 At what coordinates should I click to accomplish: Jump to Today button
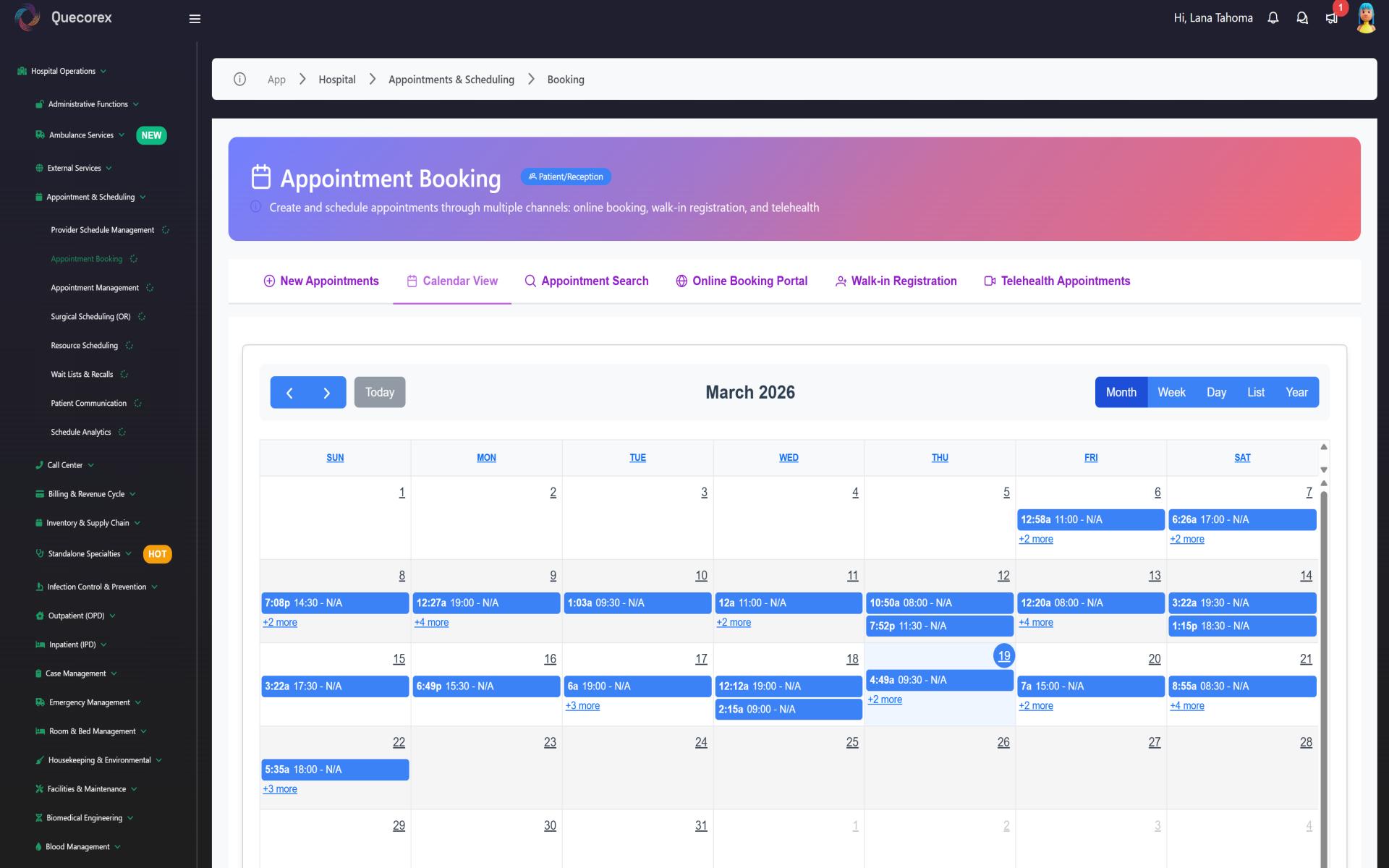(380, 392)
